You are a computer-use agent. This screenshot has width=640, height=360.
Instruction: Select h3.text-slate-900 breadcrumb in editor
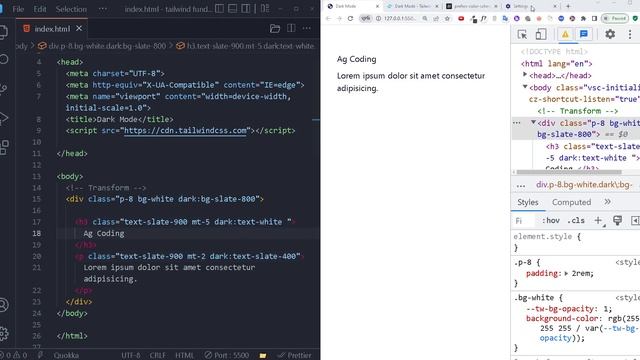(245, 46)
